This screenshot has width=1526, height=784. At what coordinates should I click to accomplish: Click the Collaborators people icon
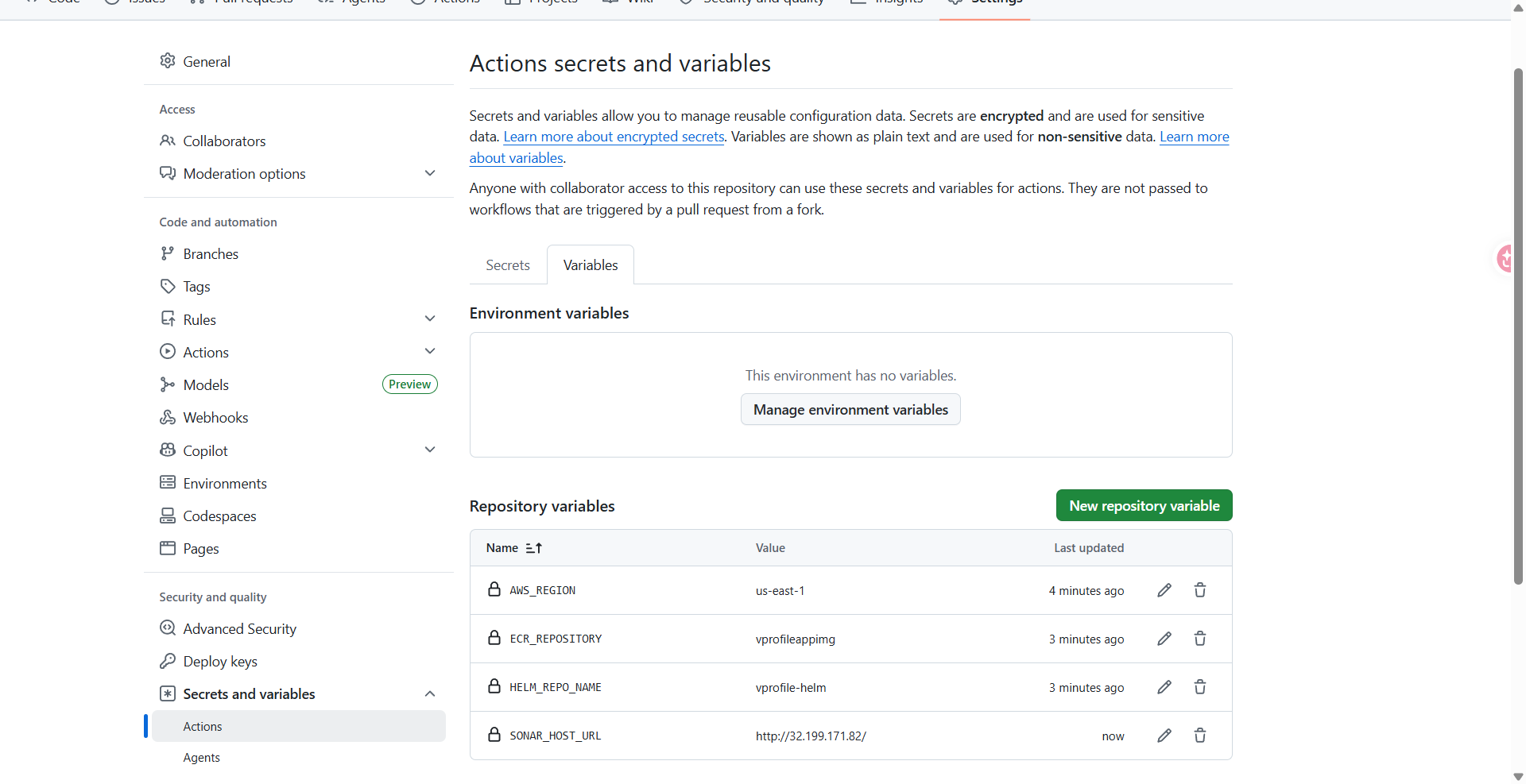(x=167, y=141)
